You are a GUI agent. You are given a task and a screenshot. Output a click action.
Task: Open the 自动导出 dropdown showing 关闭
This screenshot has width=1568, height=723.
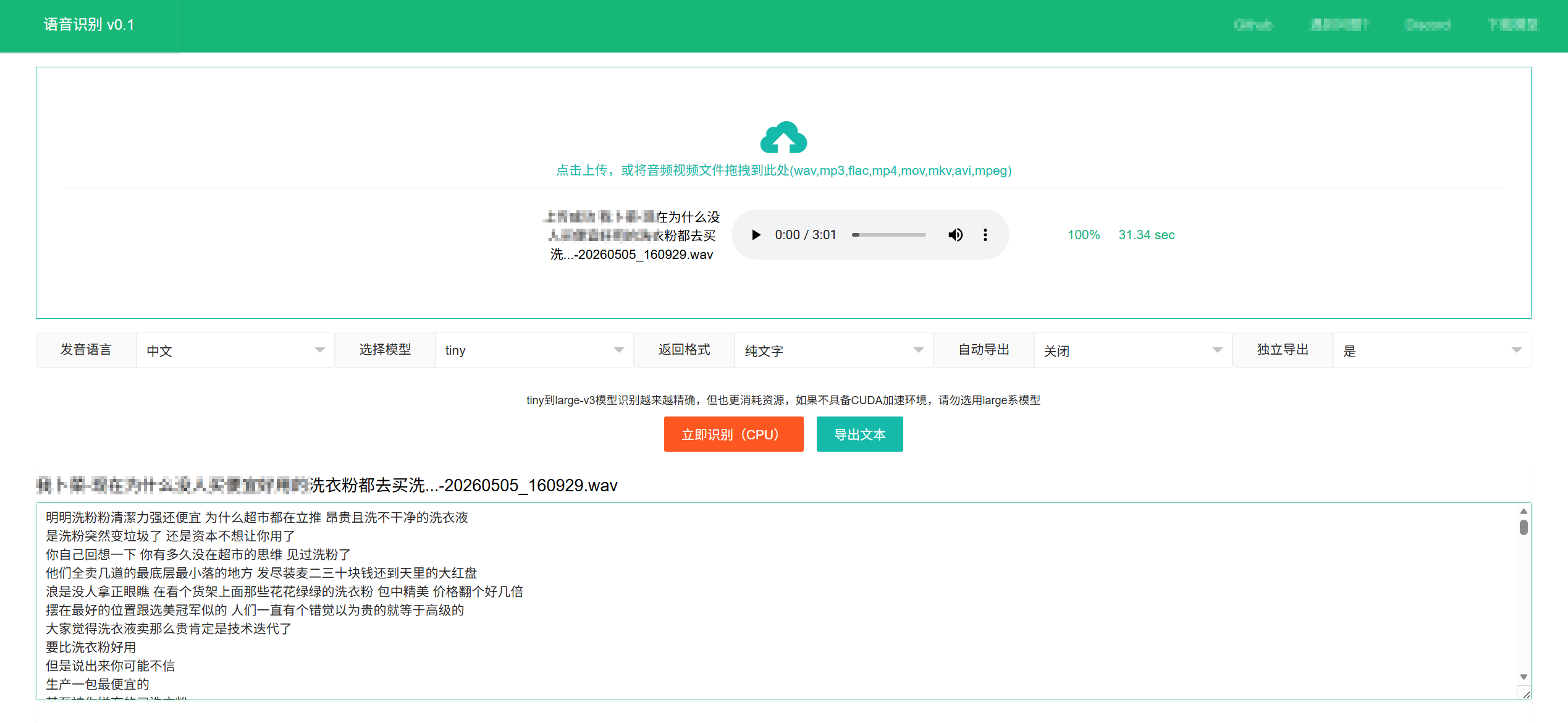tap(1132, 350)
